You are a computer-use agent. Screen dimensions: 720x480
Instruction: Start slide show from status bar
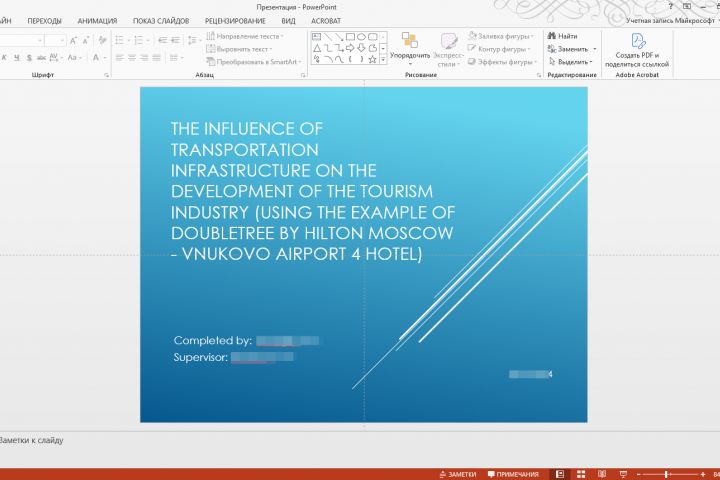[x=623, y=474]
